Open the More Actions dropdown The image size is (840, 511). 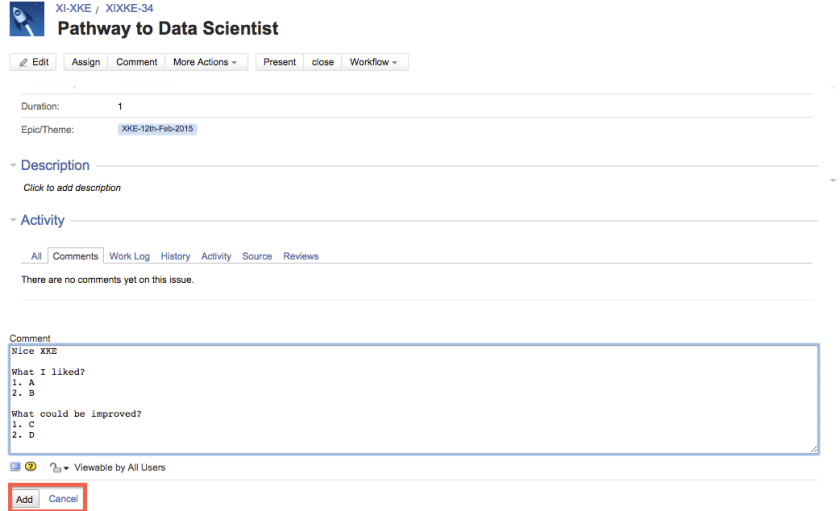tap(205, 62)
